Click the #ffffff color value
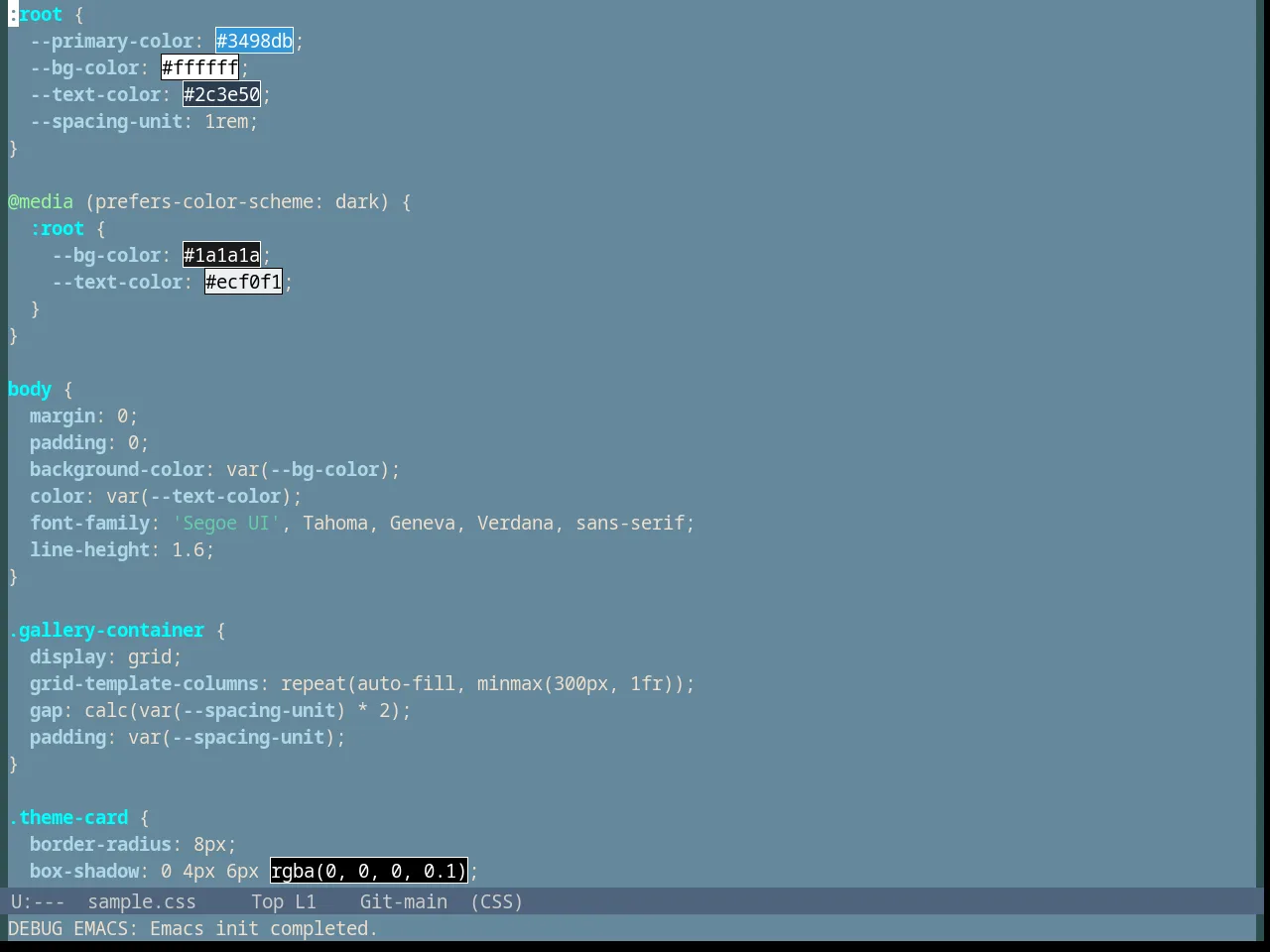This screenshot has height=952, width=1270. [200, 67]
